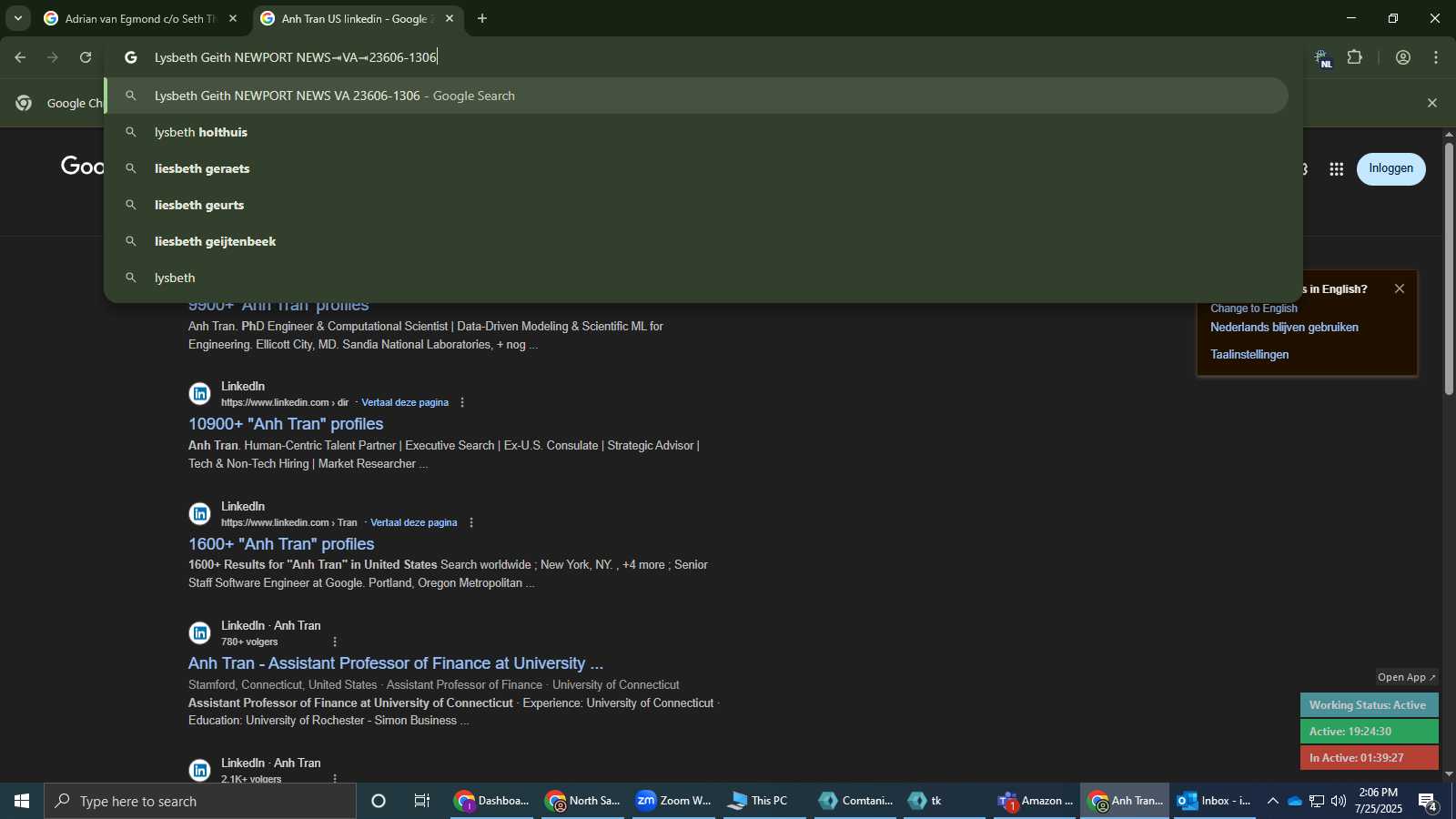Screen dimensions: 1456x819
Task: Open the tab search dropdown arrow
Action: [x=18, y=18]
